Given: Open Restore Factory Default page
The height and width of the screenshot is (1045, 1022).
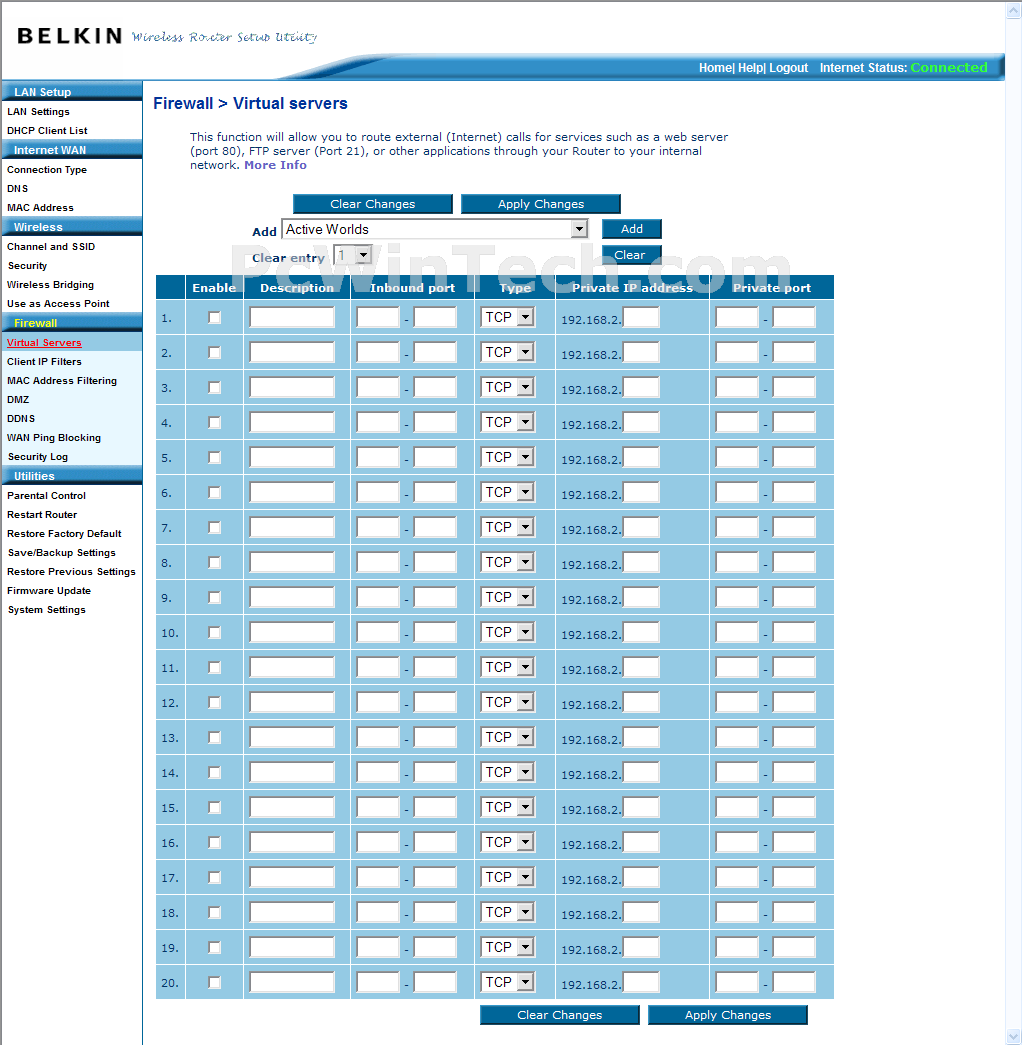Looking at the screenshot, I should (x=64, y=534).
